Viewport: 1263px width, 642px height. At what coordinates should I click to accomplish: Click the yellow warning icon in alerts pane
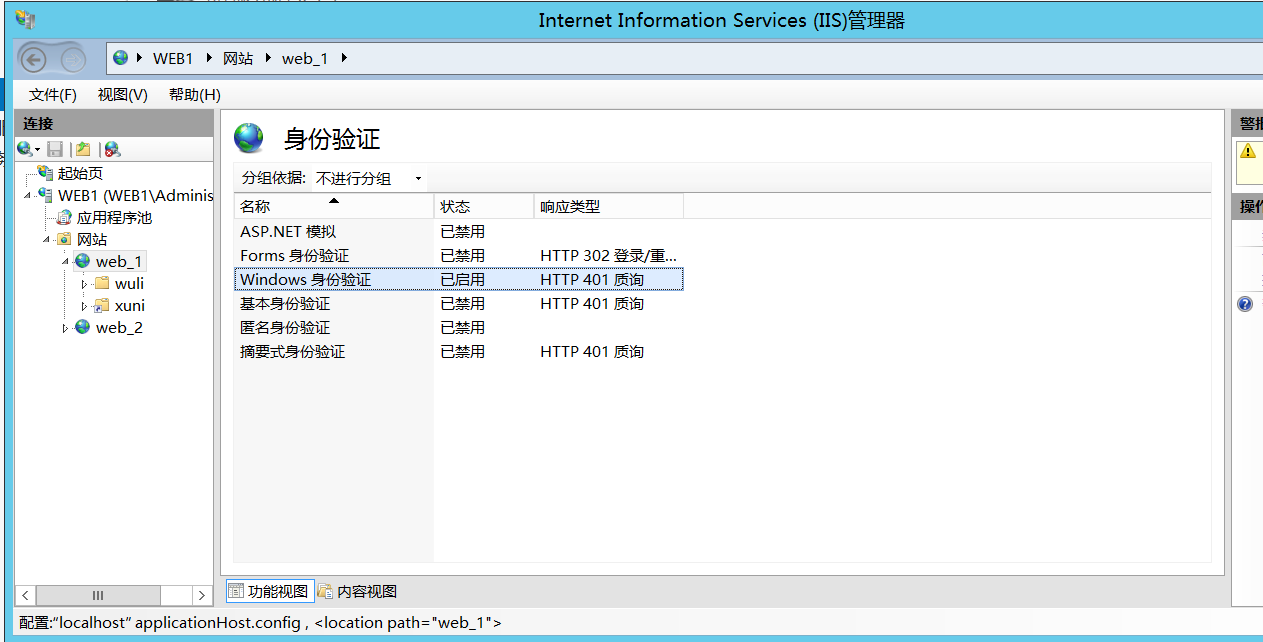pos(1247,151)
